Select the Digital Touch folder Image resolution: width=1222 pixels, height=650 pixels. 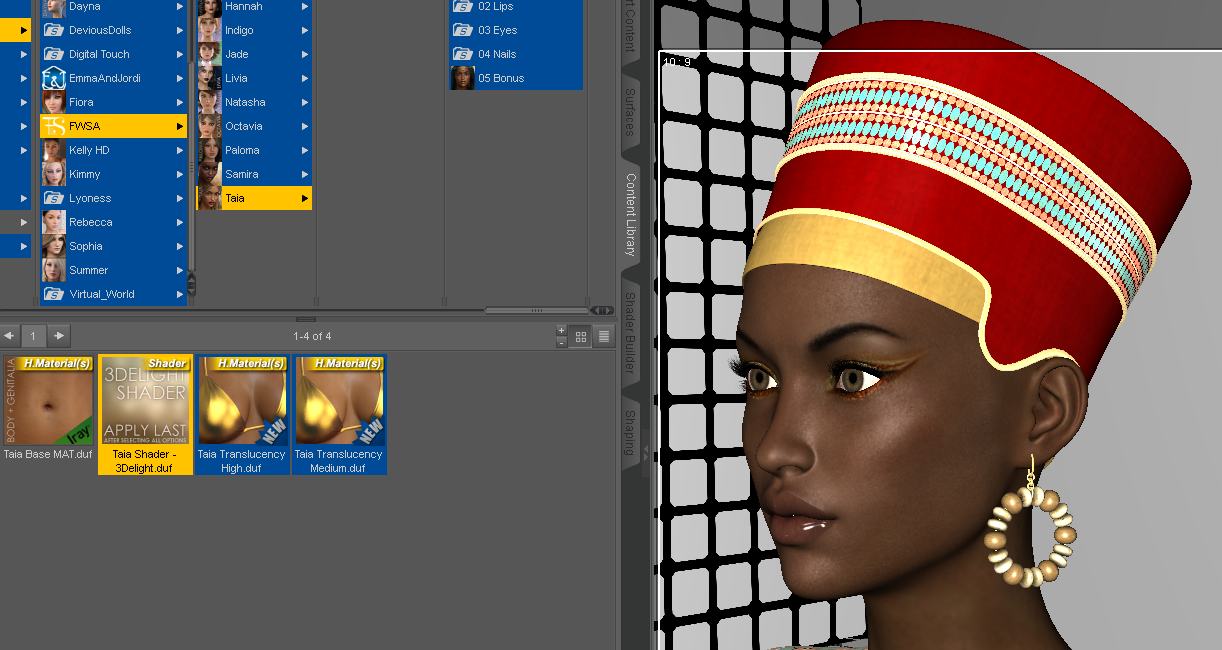pos(113,54)
